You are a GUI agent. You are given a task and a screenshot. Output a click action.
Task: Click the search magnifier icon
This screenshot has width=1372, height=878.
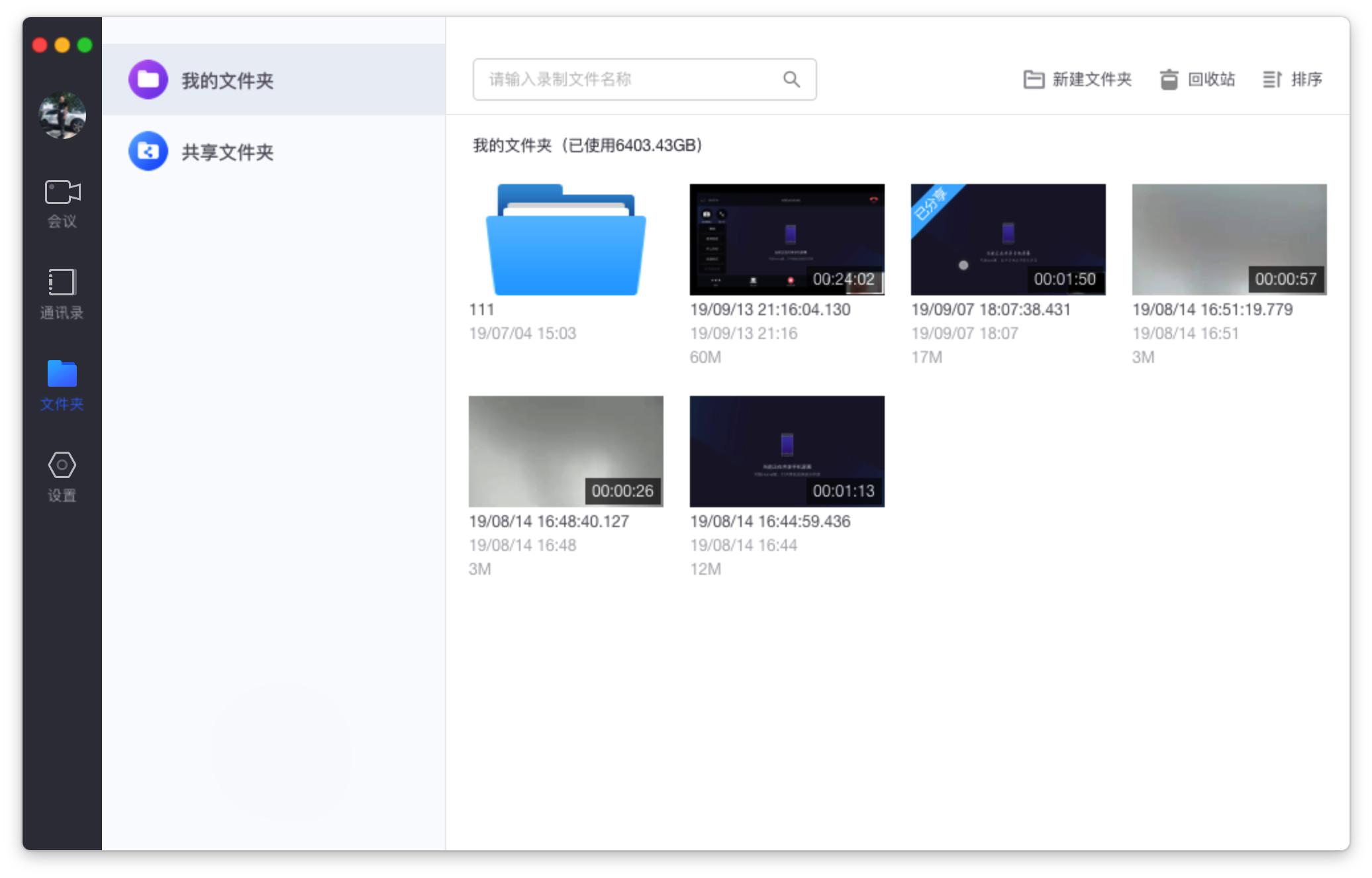pyautogui.click(x=791, y=79)
